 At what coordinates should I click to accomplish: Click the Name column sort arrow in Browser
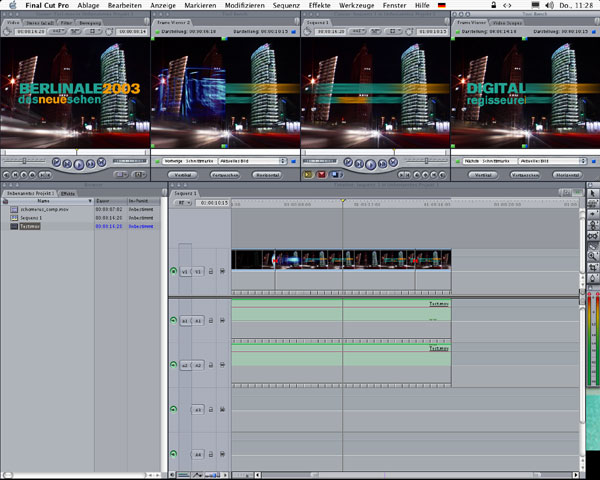[90, 201]
